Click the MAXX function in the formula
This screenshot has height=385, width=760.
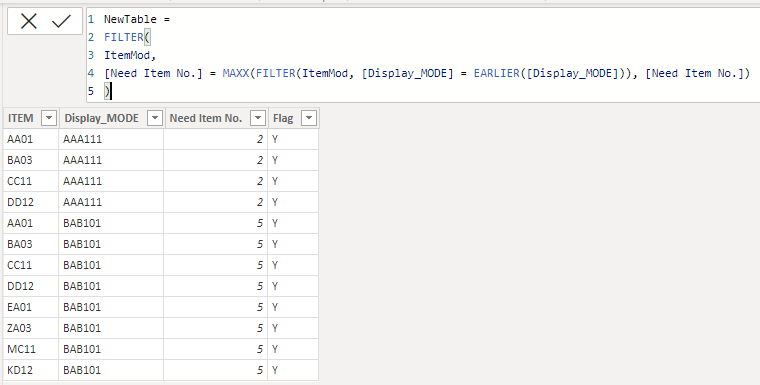236,73
